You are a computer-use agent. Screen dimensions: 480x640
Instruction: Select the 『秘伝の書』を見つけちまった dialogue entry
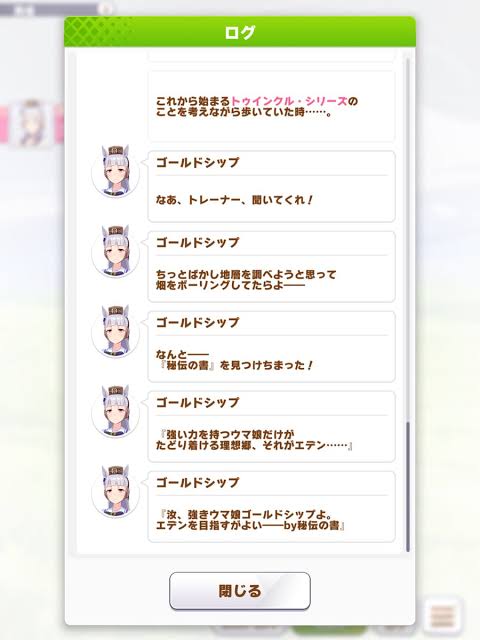tap(271, 347)
